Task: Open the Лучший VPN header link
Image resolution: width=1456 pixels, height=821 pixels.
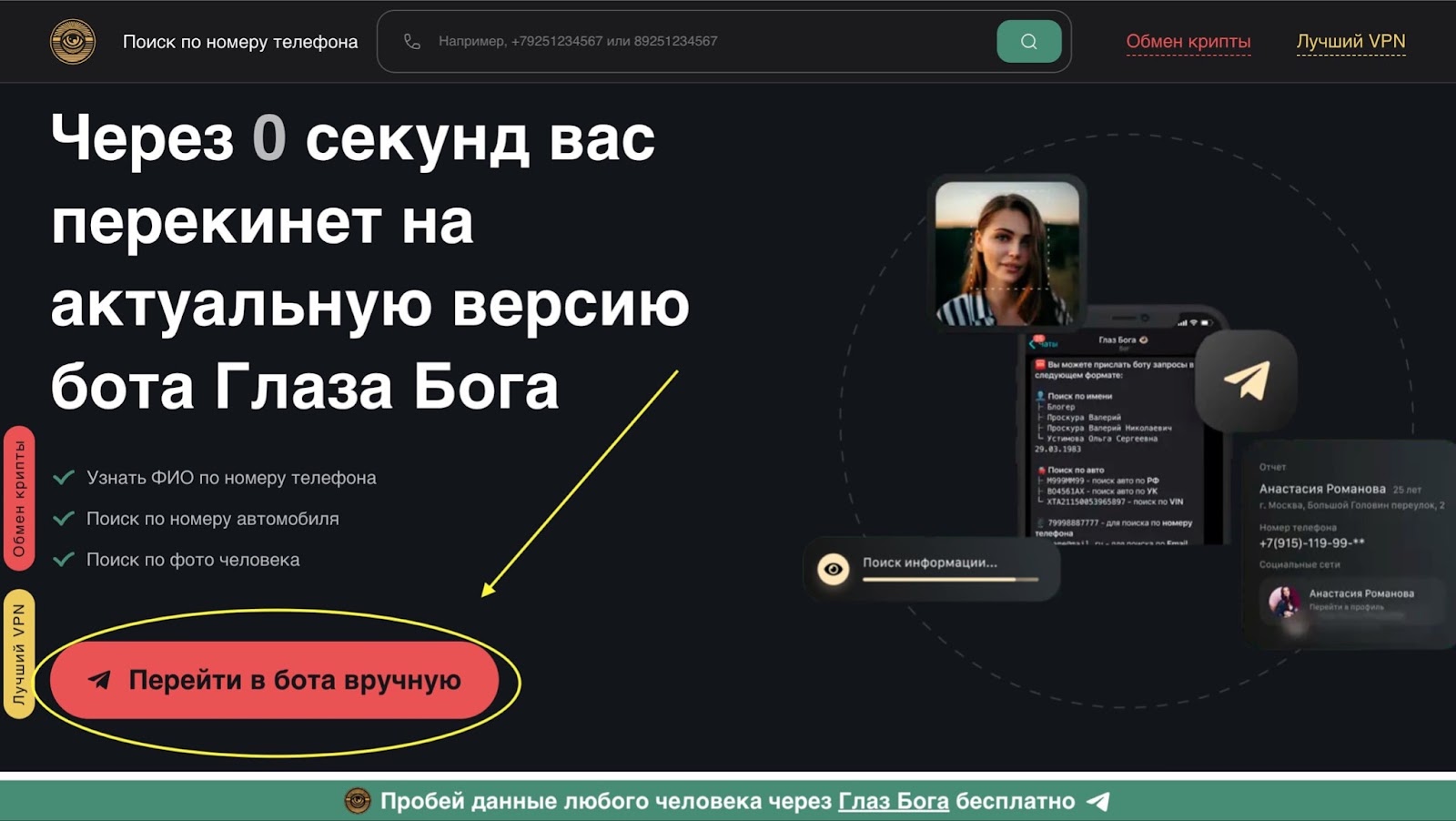Action: [x=1350, y=41]
